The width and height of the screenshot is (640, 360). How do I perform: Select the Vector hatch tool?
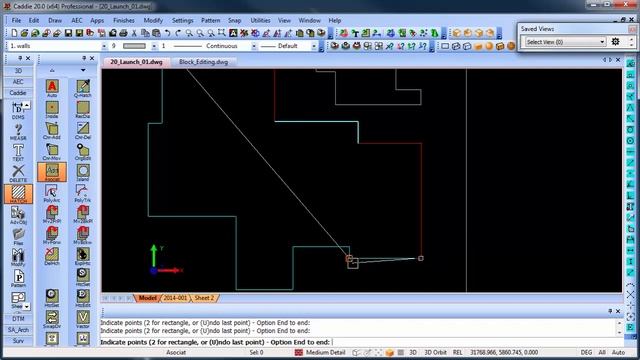click(82, 319)
